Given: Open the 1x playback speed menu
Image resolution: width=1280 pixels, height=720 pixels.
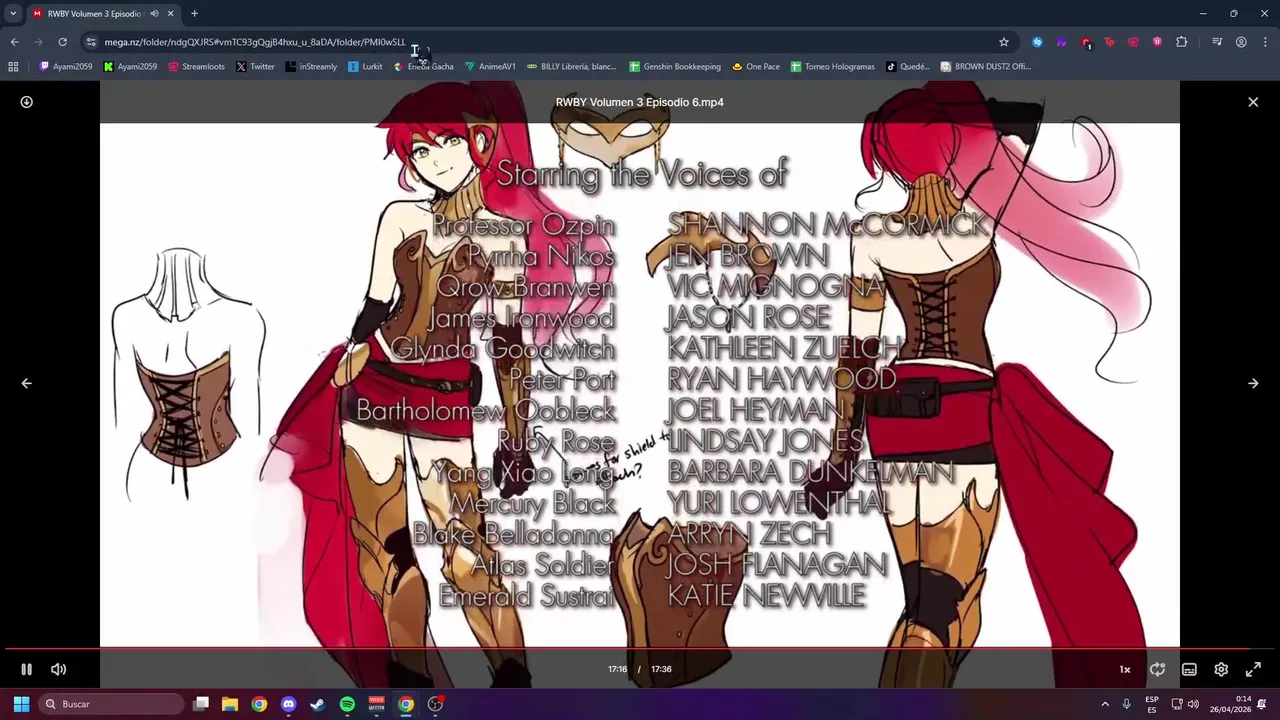Looking at the screenshot, I should tap(1125, 669).
